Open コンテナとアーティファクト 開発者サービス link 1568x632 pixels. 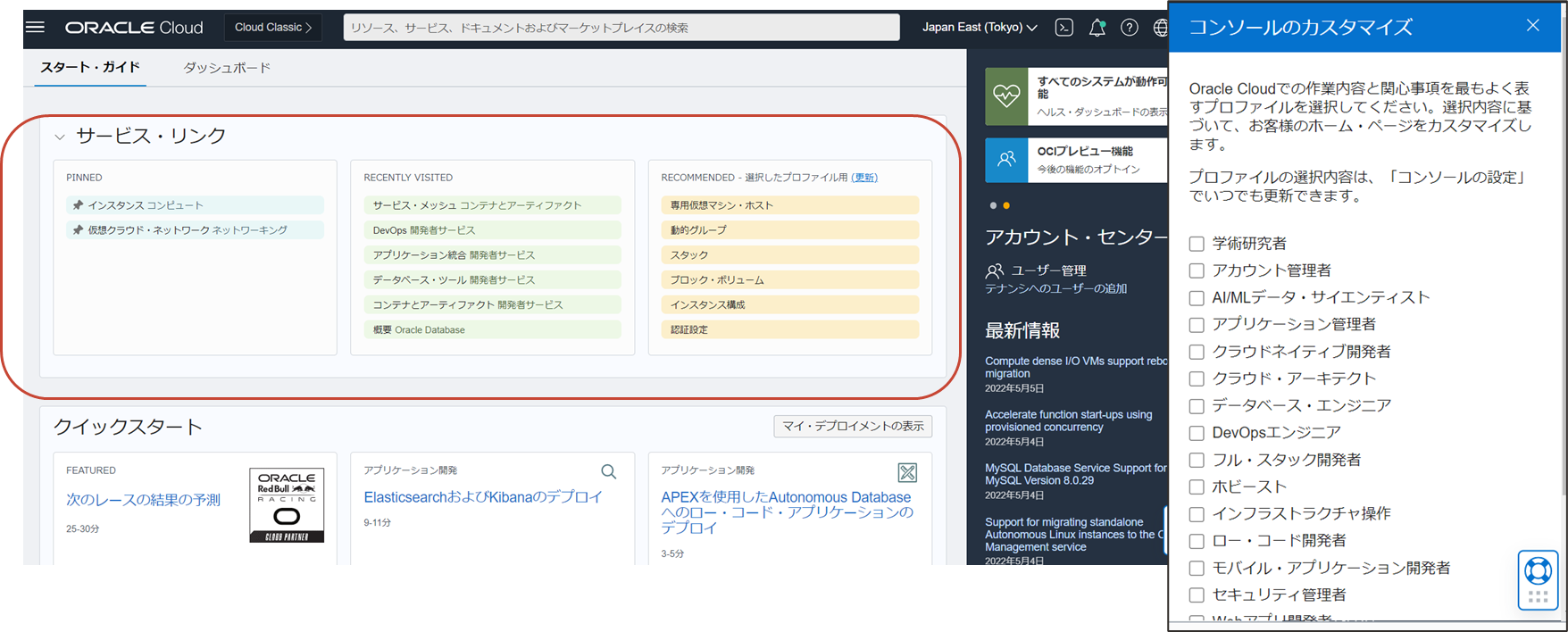click(492, 305)
